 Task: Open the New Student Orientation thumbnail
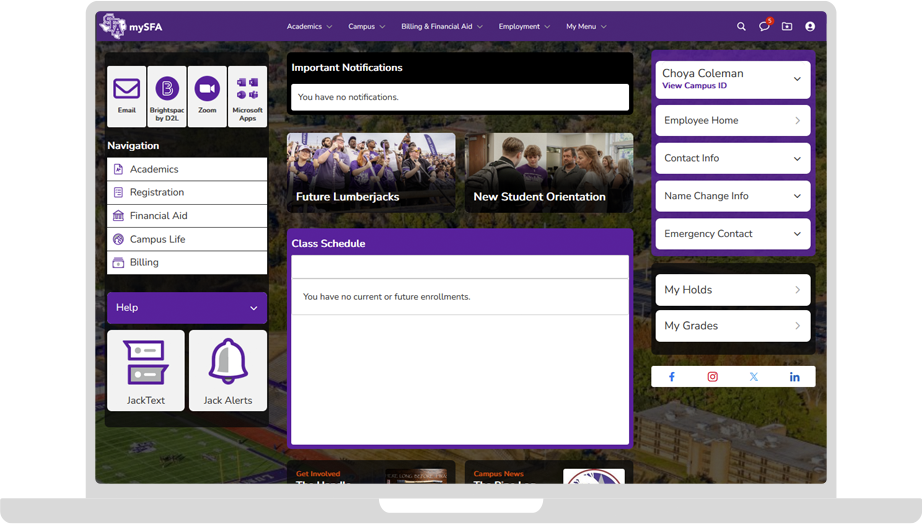coord(549,172)
